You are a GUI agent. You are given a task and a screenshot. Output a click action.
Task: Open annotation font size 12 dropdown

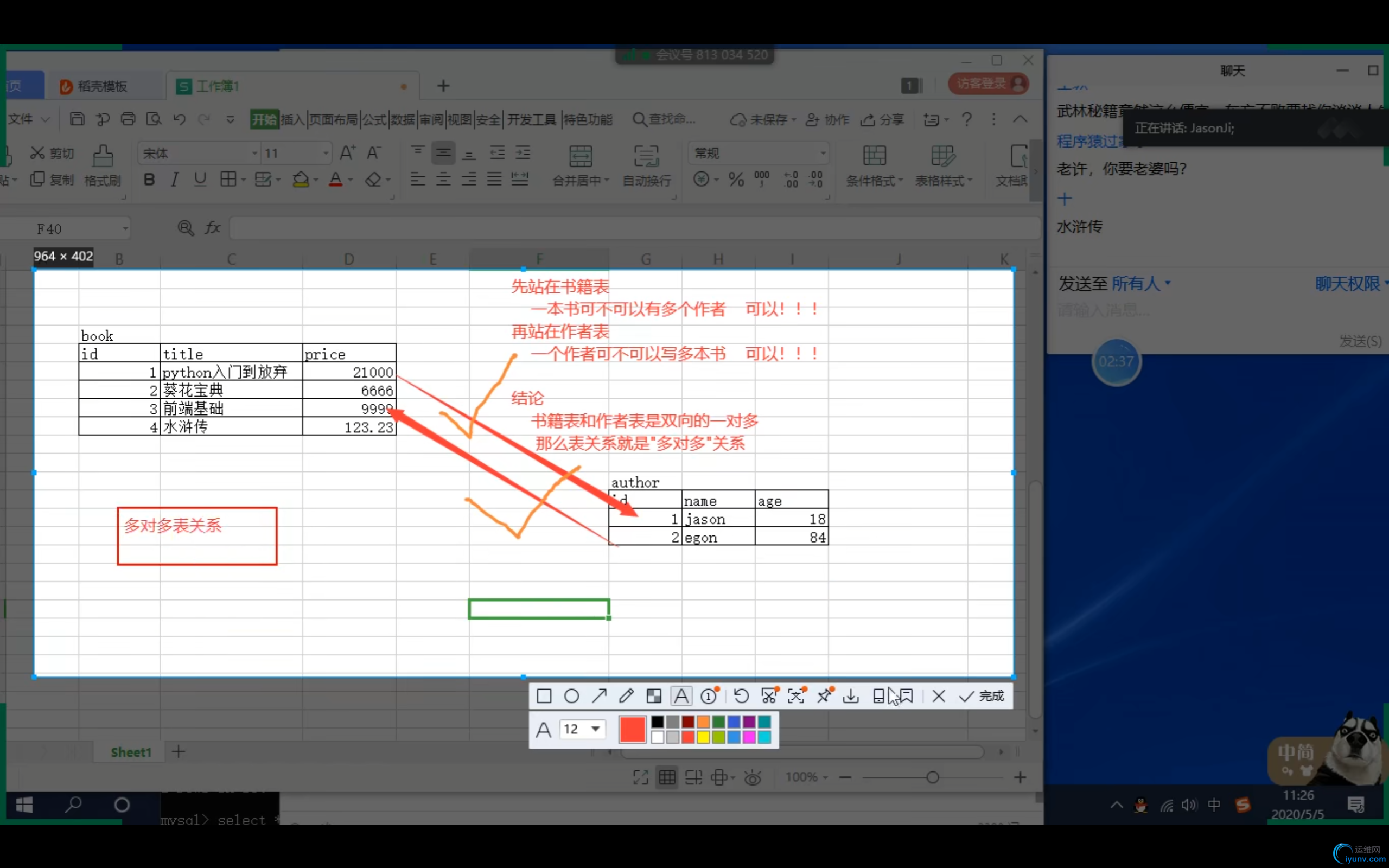[596, 729]
